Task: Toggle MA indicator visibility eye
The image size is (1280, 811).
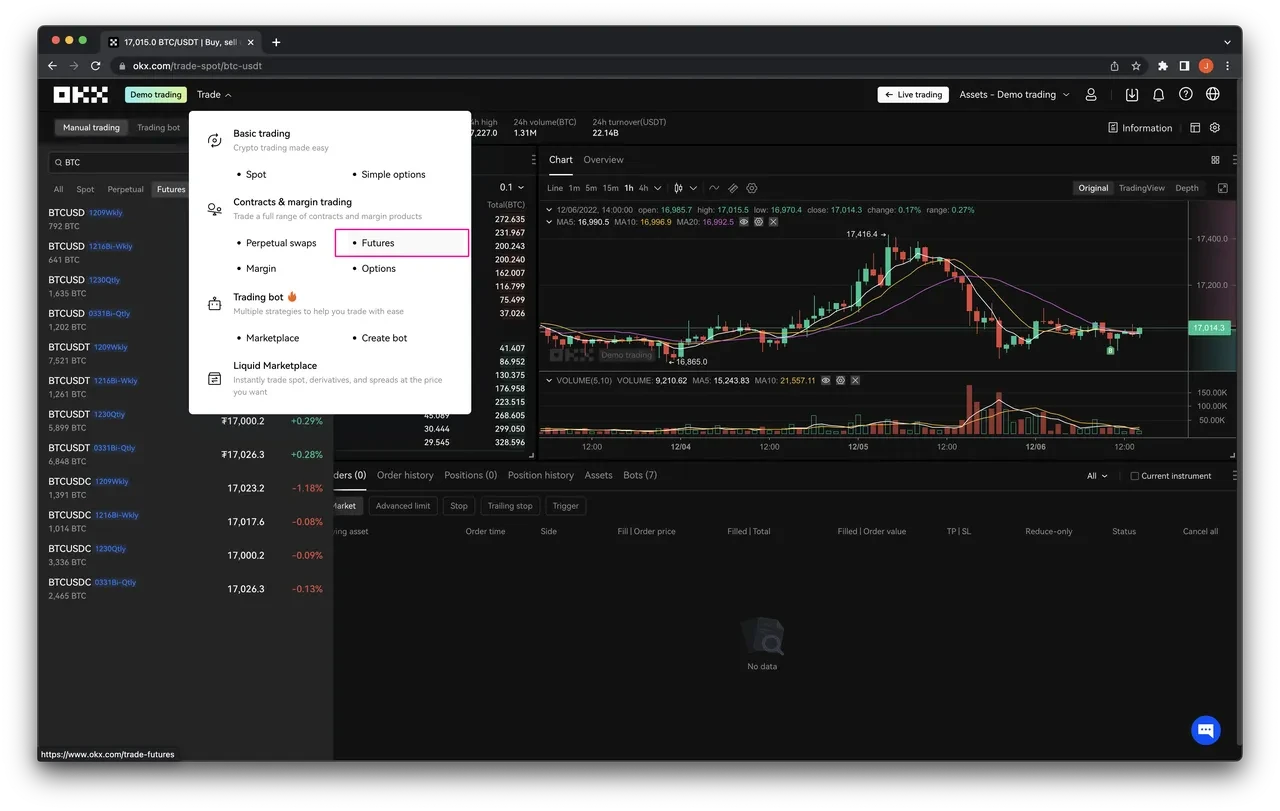Action: (x=744, y=222)
